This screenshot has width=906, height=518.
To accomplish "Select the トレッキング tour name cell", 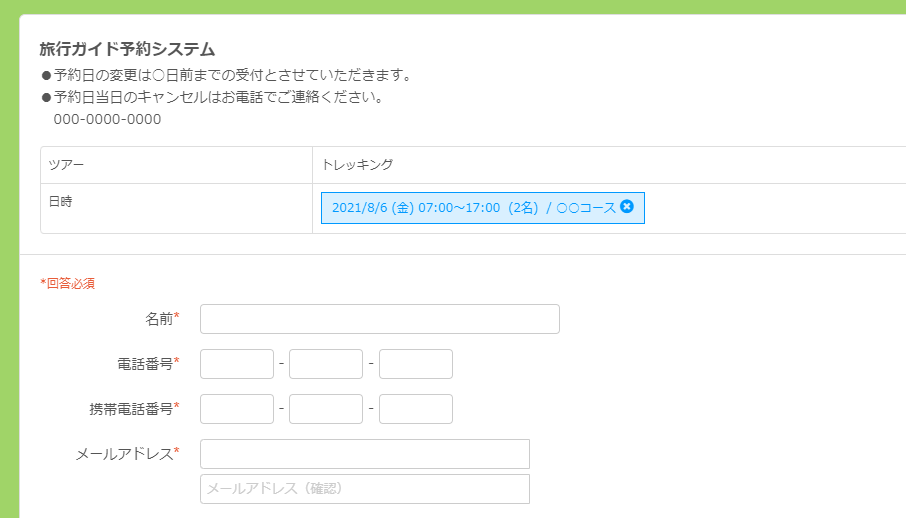I will 357,165.
